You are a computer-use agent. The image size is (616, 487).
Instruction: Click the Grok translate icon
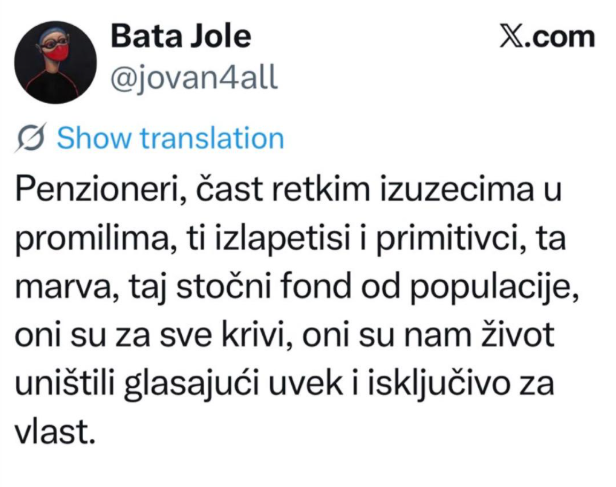(31, 137)
